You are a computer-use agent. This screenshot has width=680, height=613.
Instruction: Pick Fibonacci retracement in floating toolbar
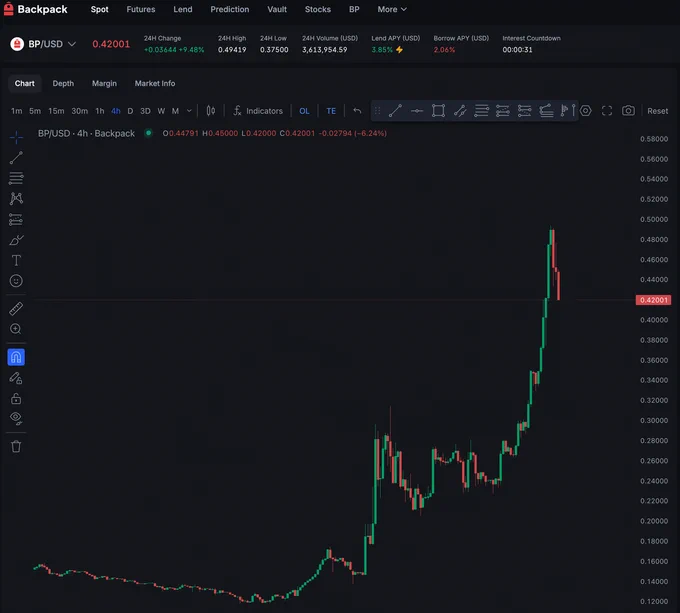click(x=481, y=111)
